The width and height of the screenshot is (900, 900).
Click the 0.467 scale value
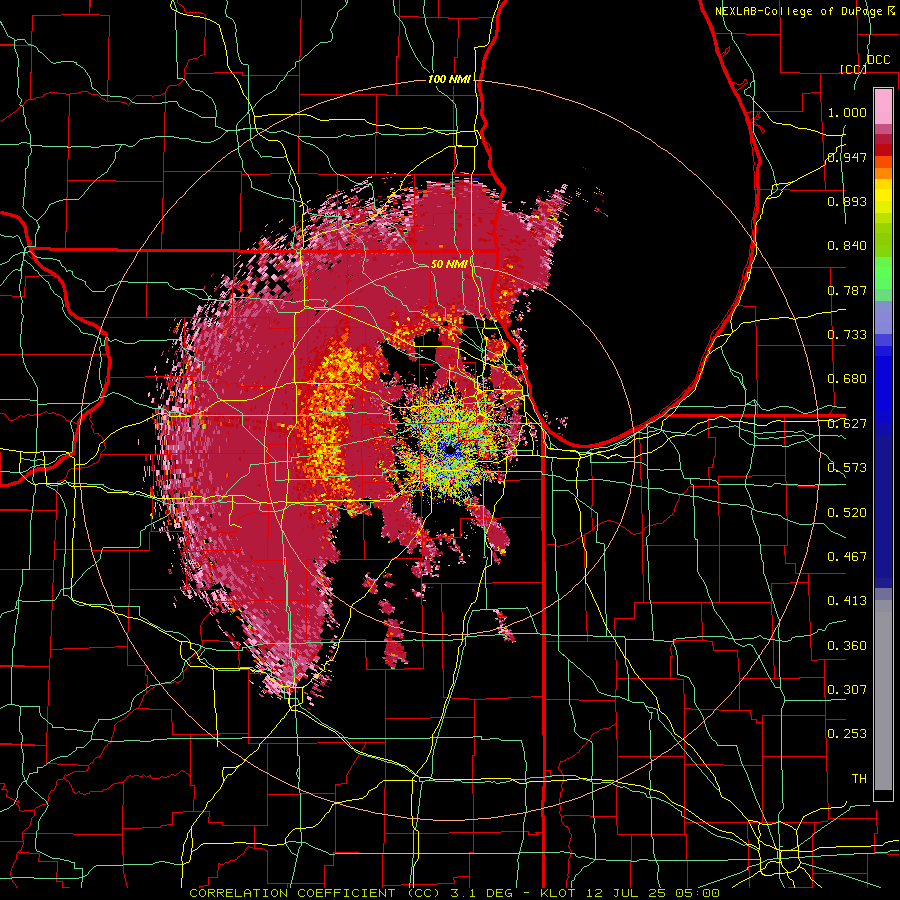coord(847,556)
